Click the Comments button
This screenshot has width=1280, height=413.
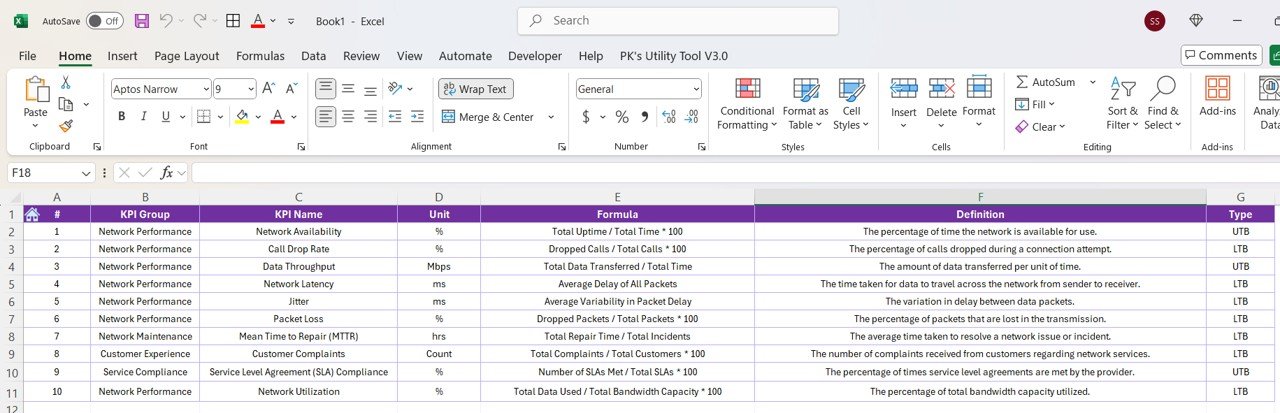[1220, 55]
